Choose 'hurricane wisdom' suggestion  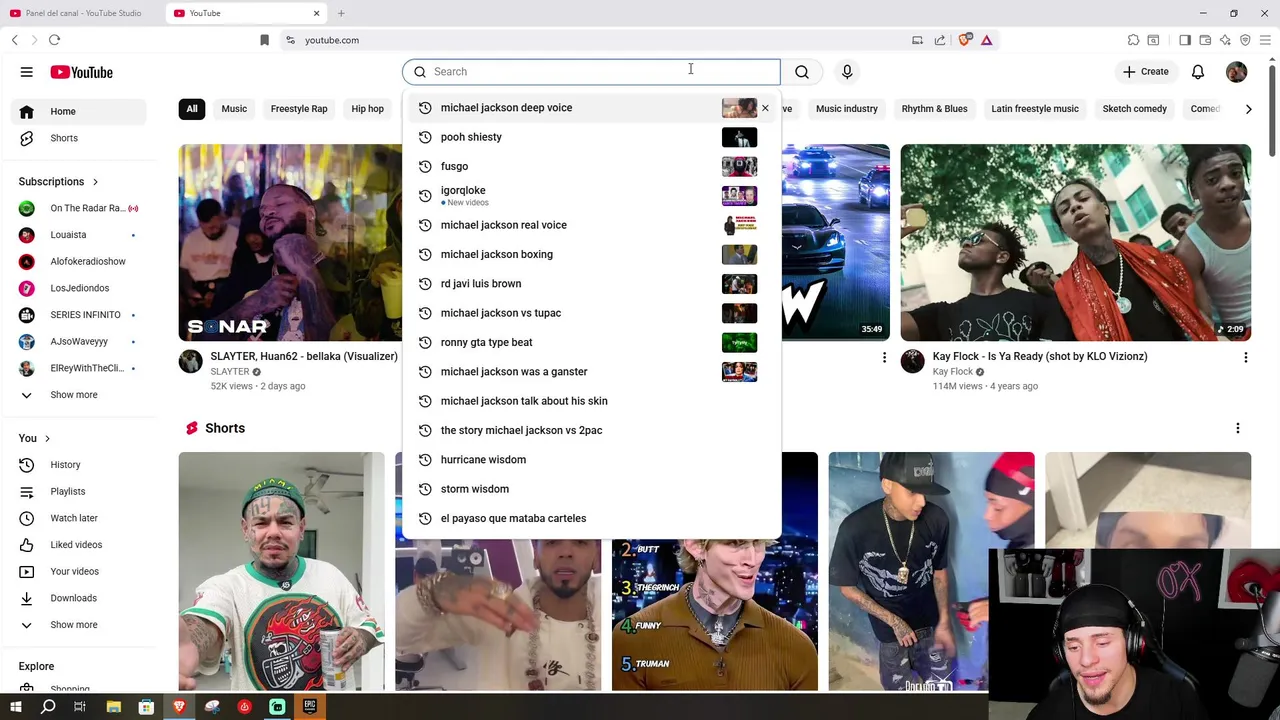coord(591,460)
